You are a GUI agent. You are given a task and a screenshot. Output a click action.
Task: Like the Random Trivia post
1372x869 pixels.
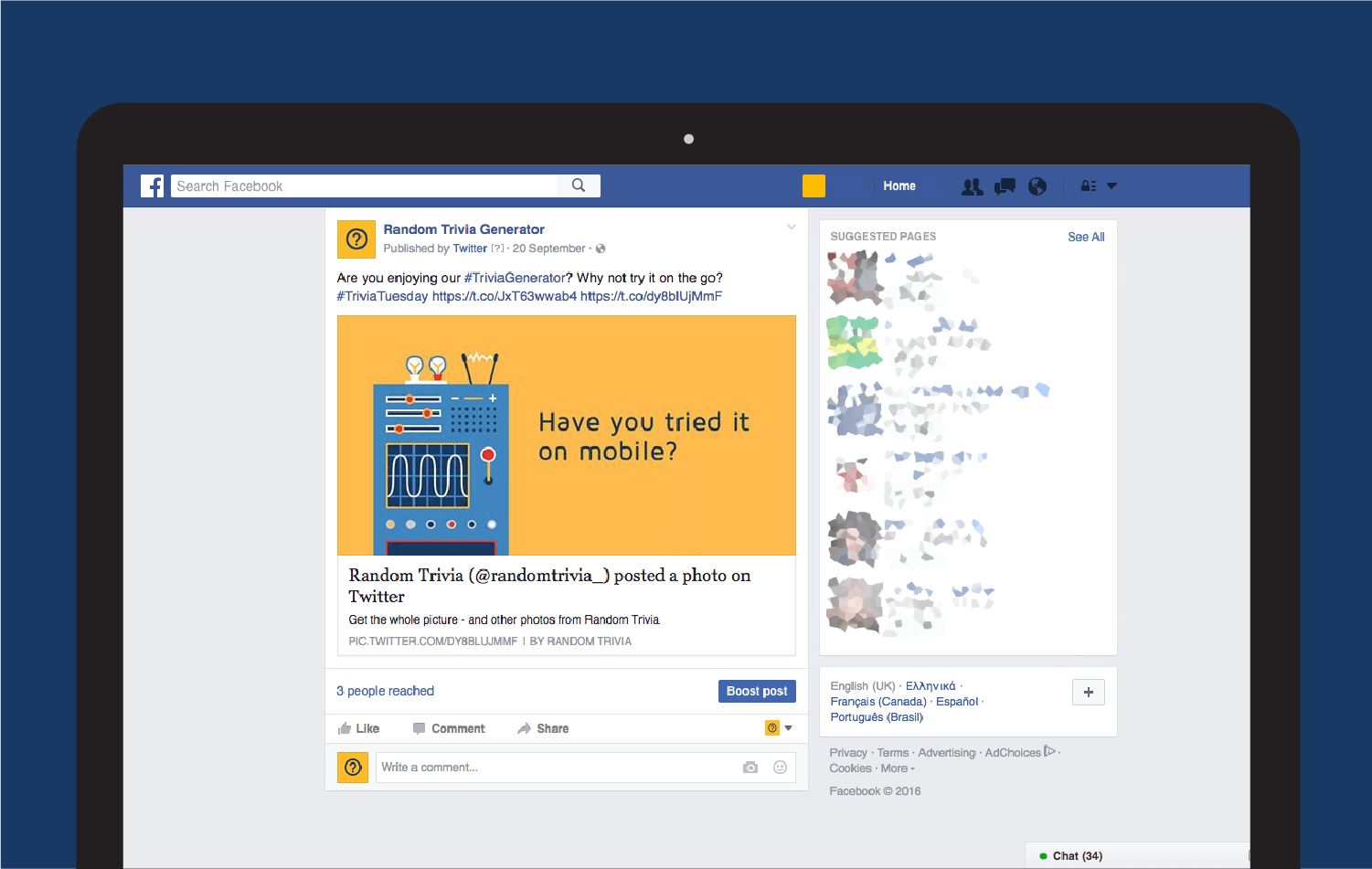(359, 728)
